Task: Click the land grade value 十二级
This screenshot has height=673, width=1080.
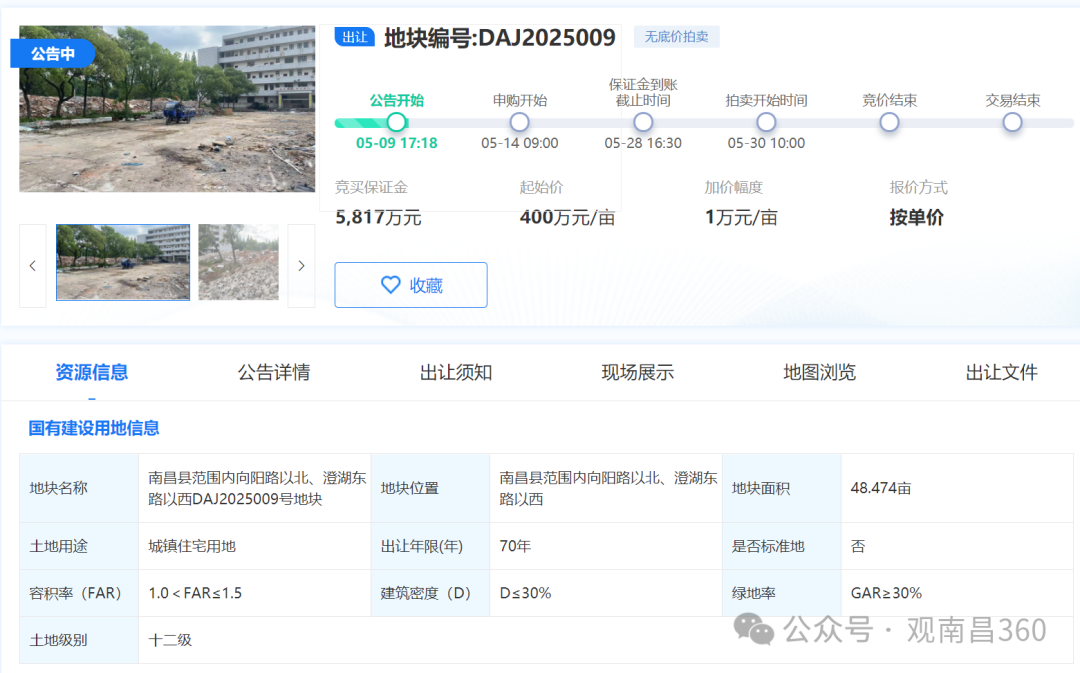Action: coord(169,640)
